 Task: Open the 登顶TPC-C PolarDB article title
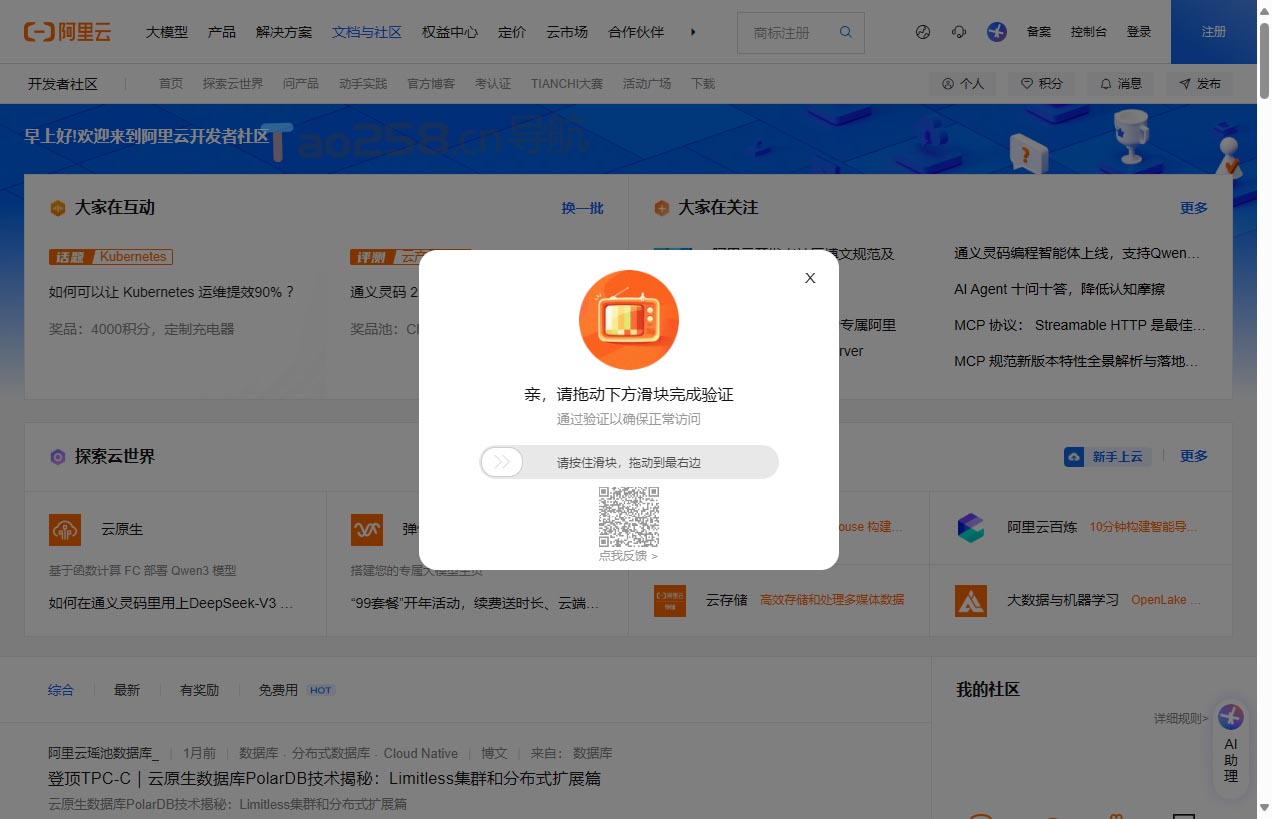(325, 779)
